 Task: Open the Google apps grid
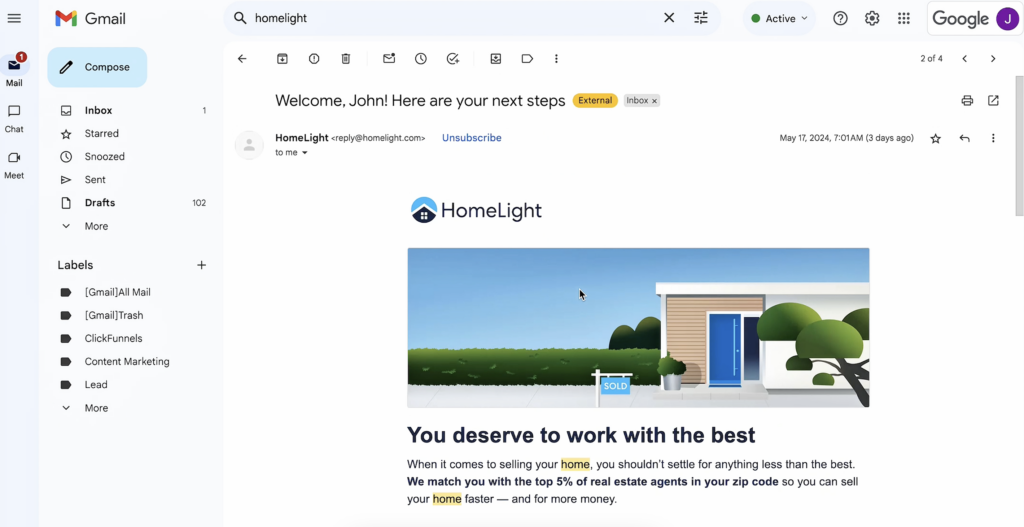pyautogui.click(x=904, y=18)
